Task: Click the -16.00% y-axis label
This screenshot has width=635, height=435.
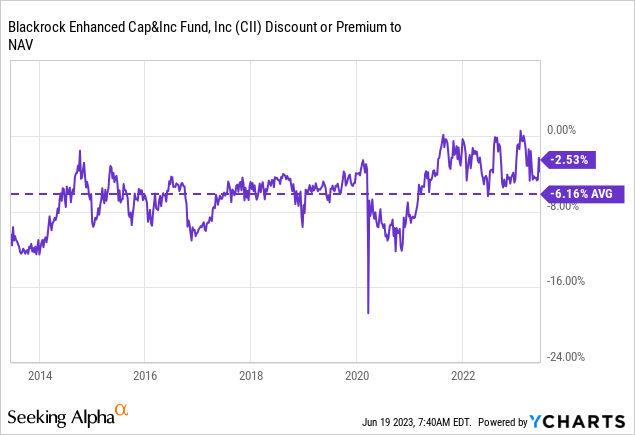Action: point(566,281)
